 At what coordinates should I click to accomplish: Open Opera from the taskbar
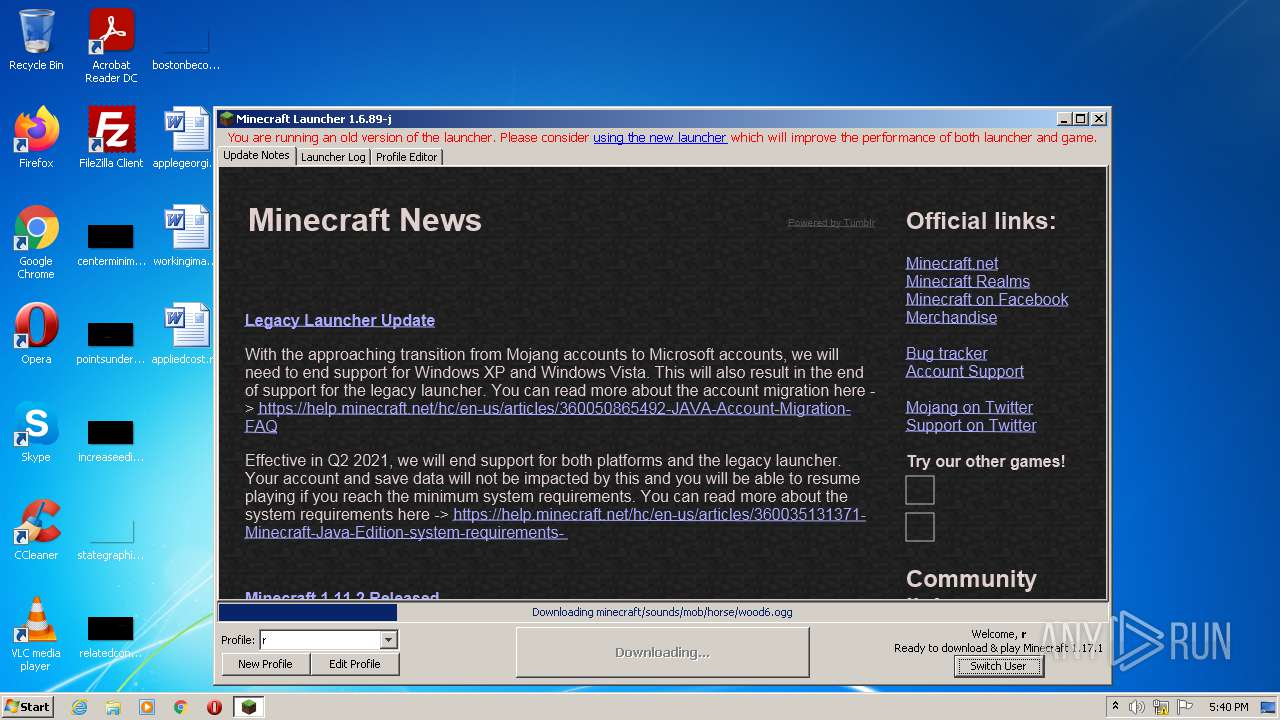[214, 707]
